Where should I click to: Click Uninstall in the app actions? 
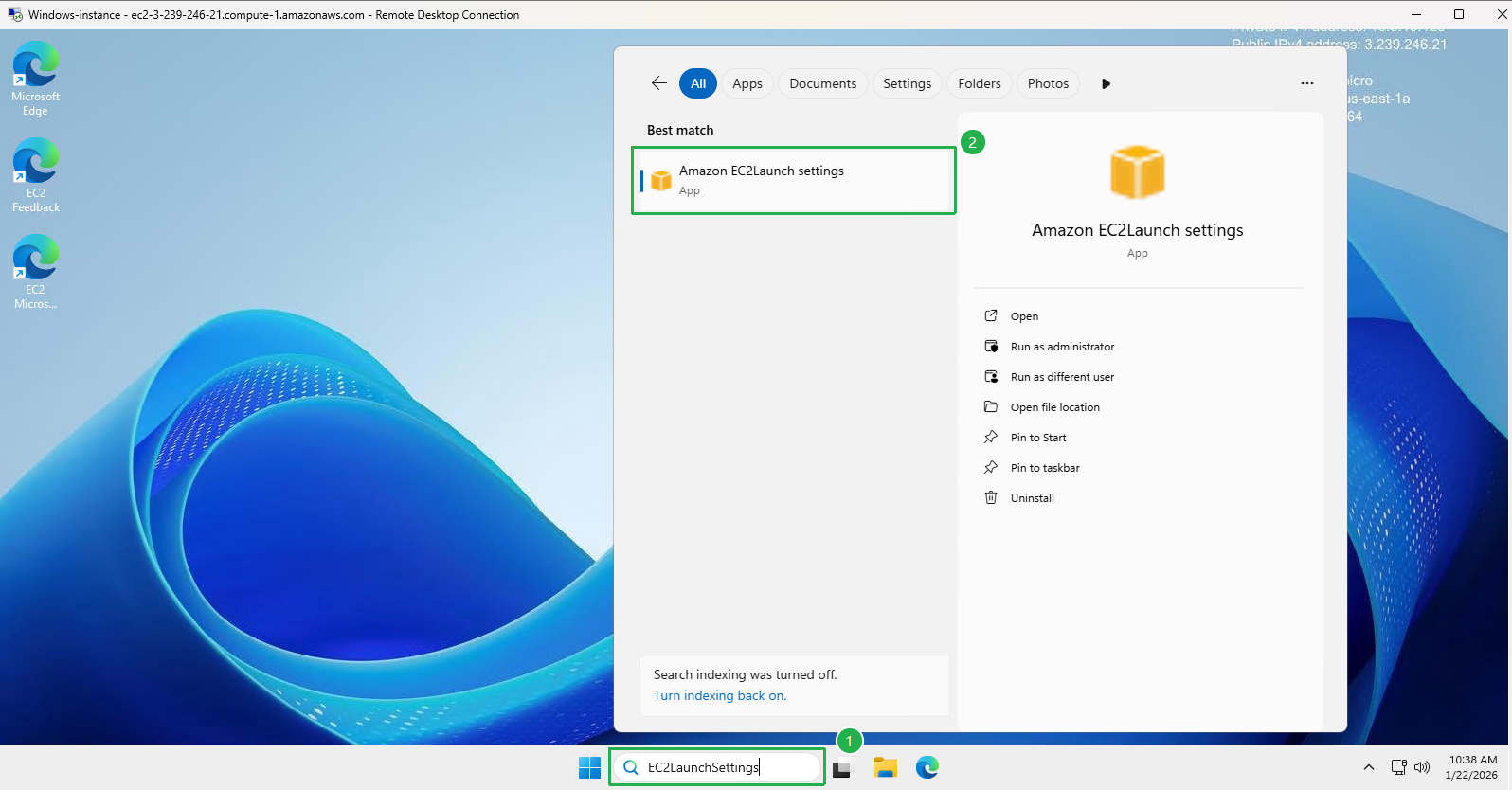click(x=1032, y=498)
